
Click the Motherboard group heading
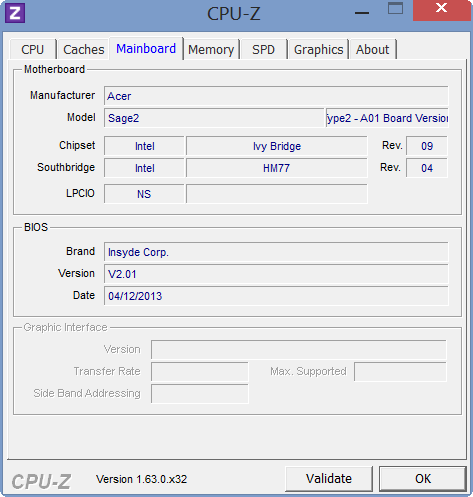tap(54, 69)
